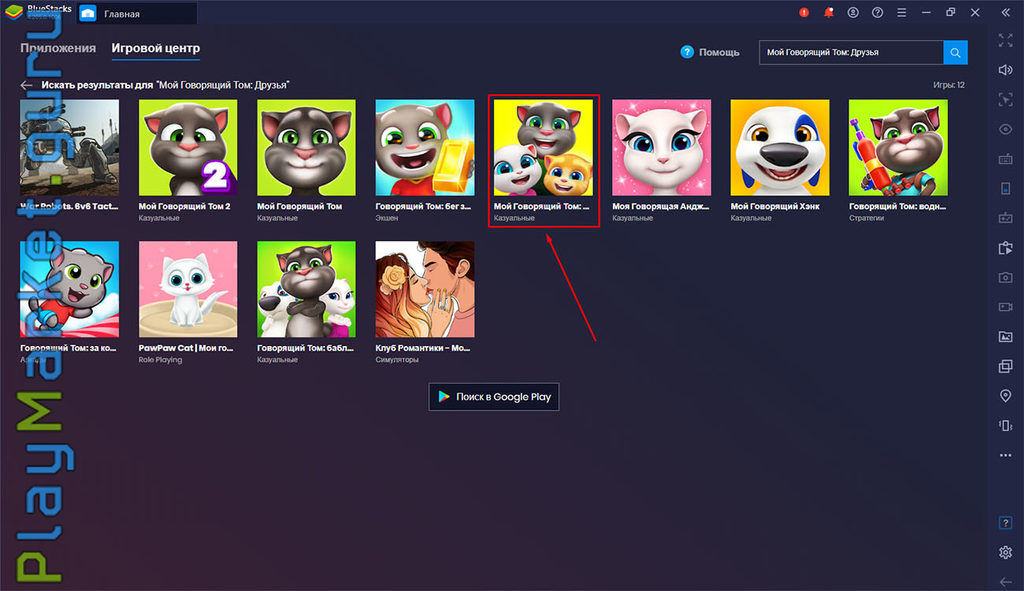Open the title bar help question icon
This screenshot has width=1024, height=591.
877,12
